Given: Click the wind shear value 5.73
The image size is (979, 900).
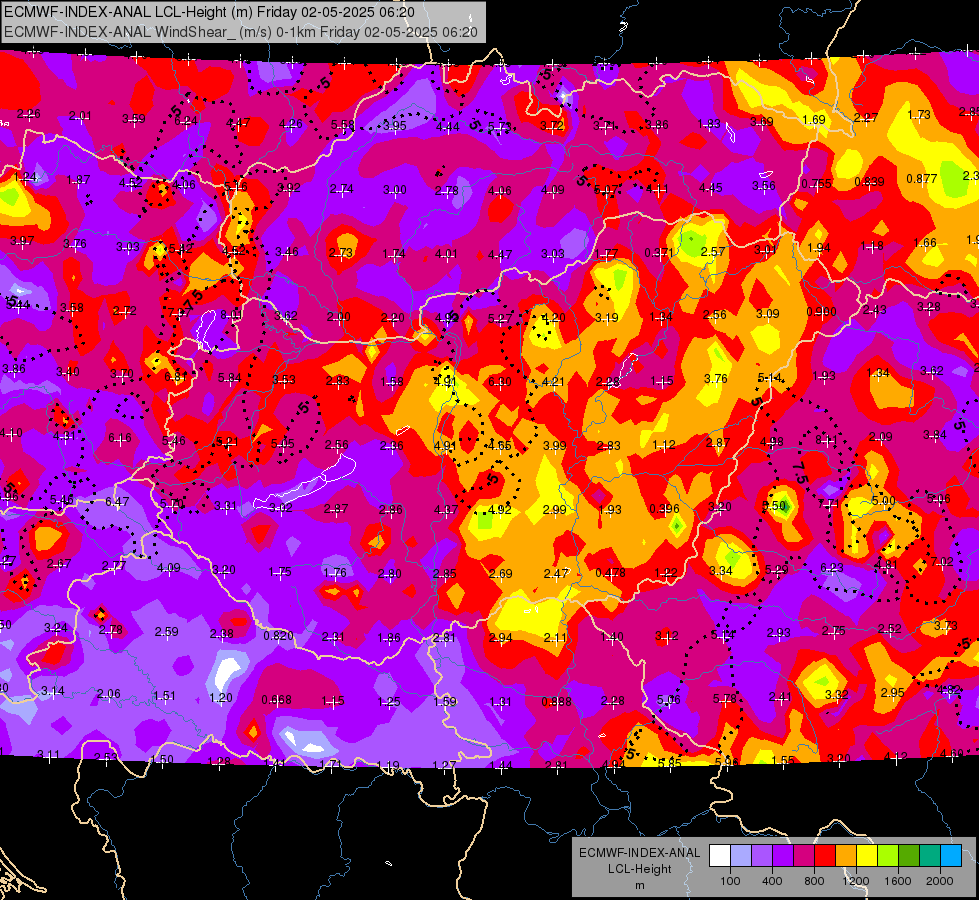Looking at the screenshot, I should point(499,127).
